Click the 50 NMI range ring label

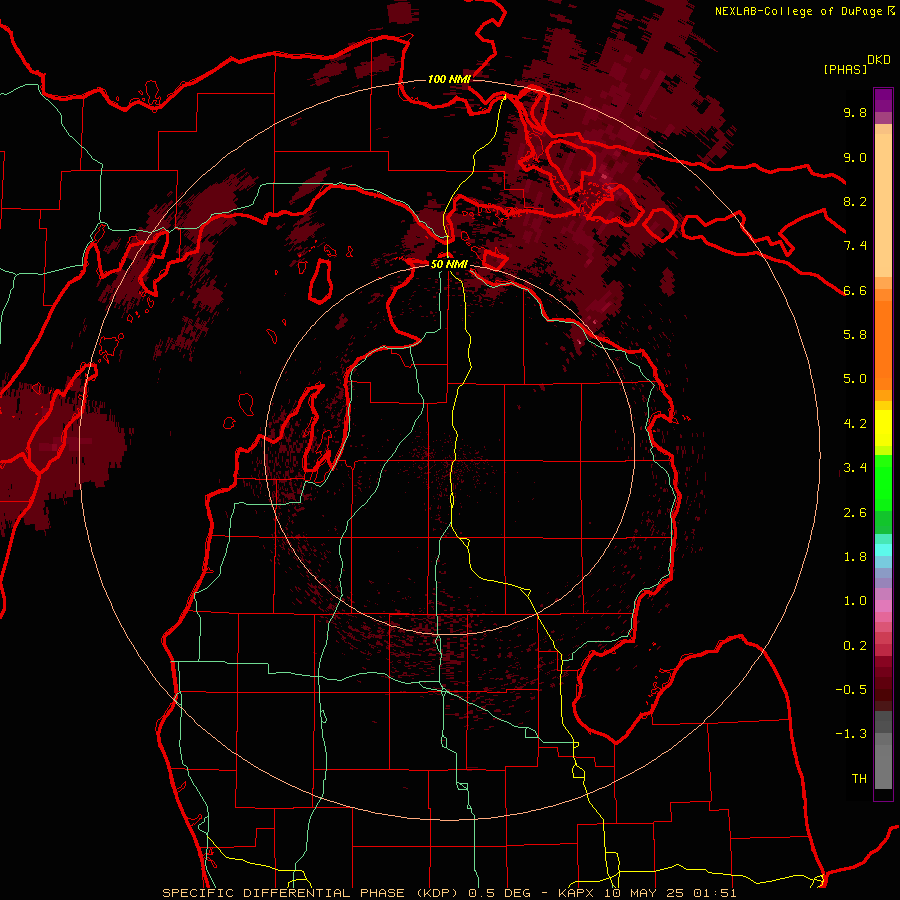tap(449, 265)
